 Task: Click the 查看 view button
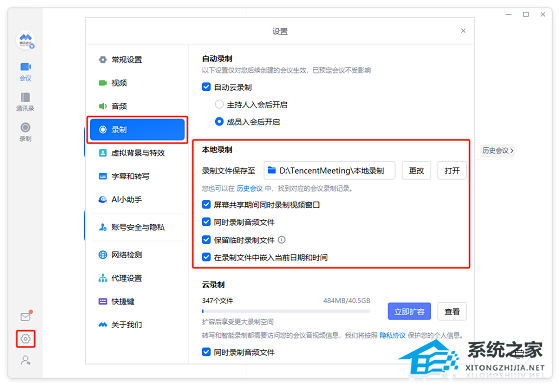point(452,311)
